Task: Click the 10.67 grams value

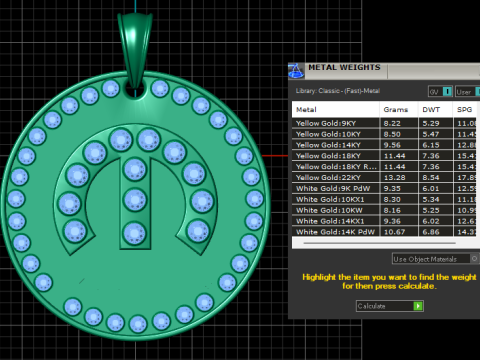Action: (x=394, y=232)
